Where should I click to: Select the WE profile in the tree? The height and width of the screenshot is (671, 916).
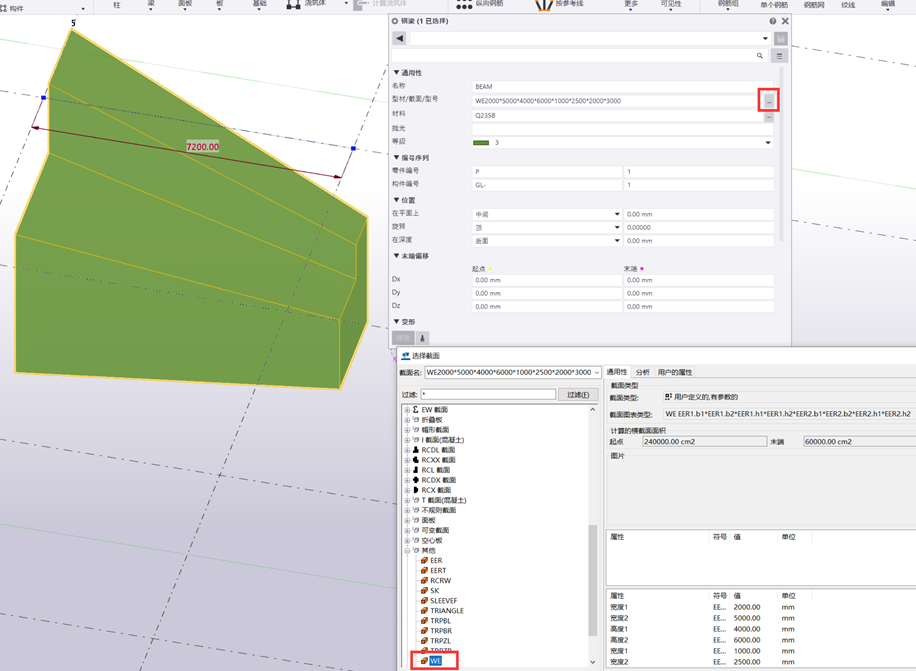pyautogui.click(x=435, y=661)
